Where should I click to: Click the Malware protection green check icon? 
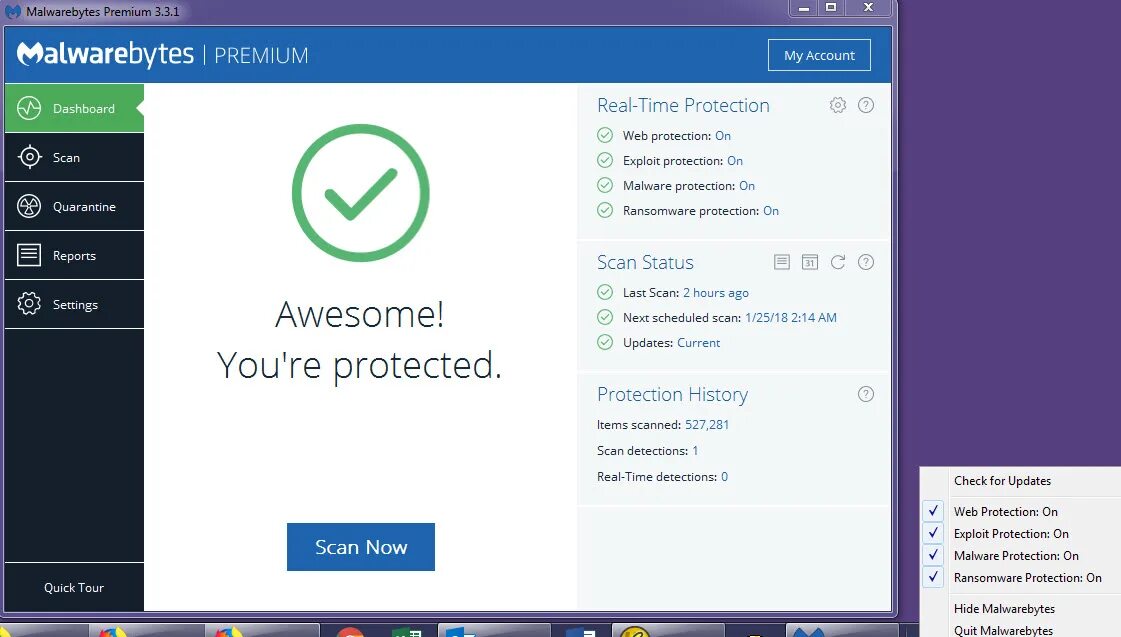tap(605, 185)
